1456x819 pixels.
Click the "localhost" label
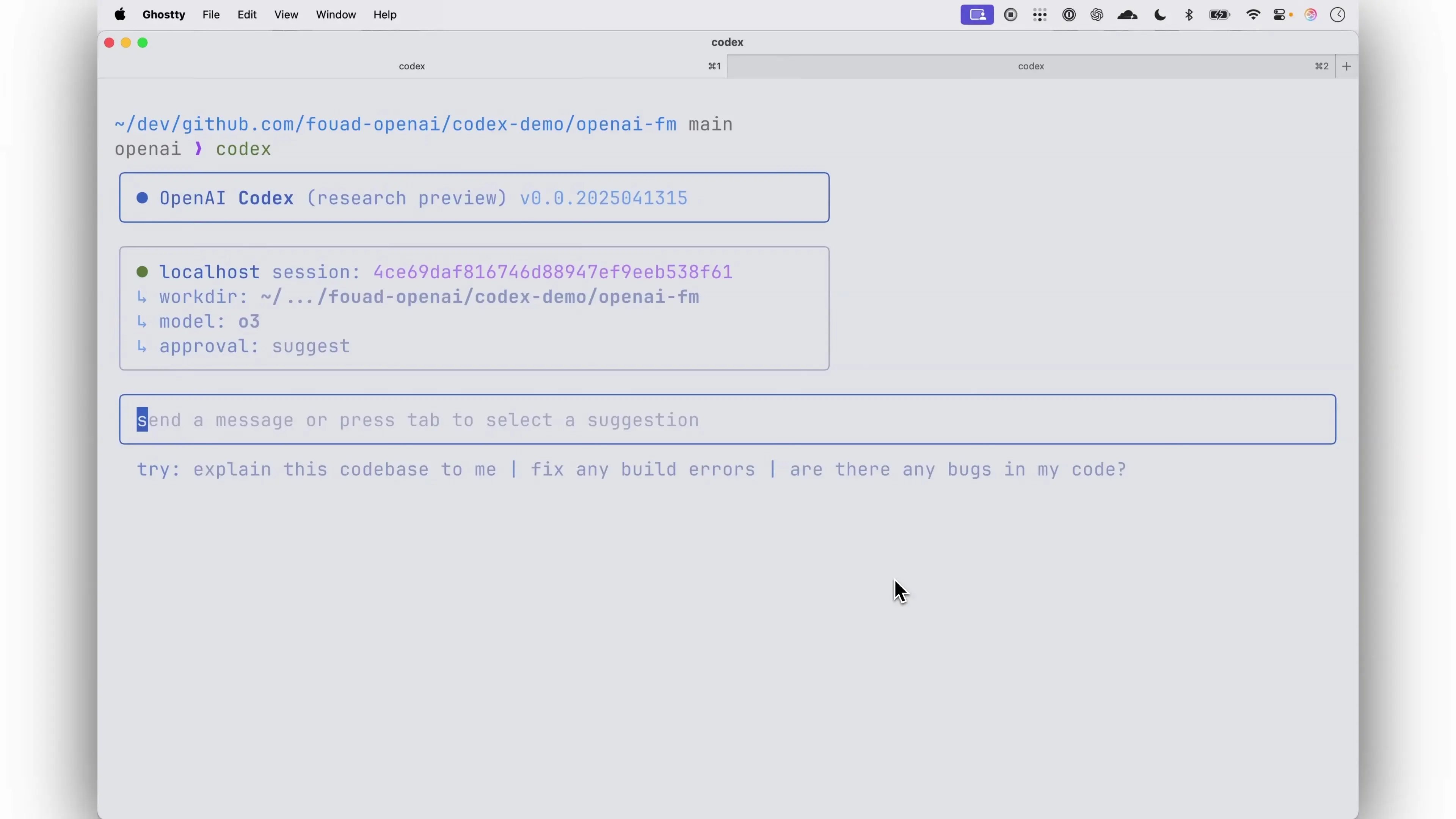click(210, 272)
